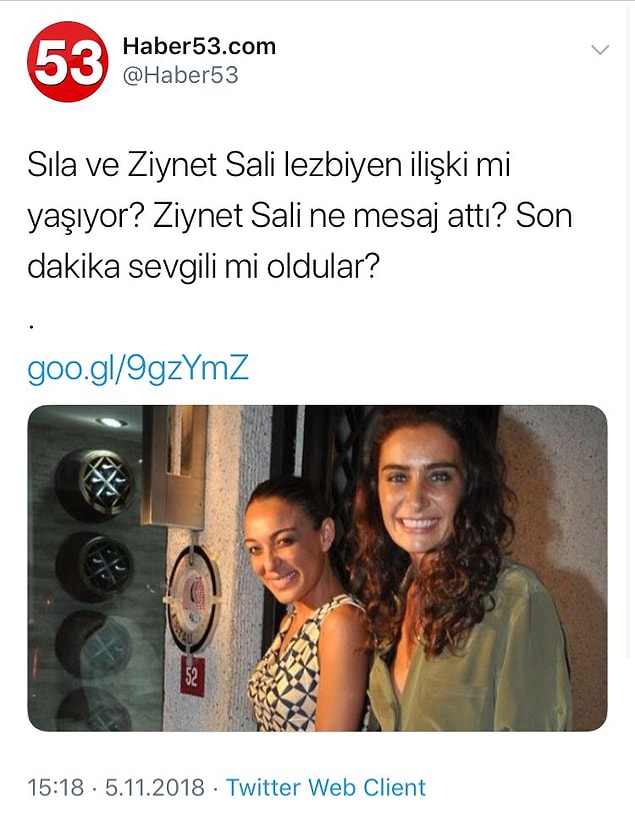Follow the goo.gl/9gzYmZ link
This screenshot has height=823, width=635.
pos(137,368)
